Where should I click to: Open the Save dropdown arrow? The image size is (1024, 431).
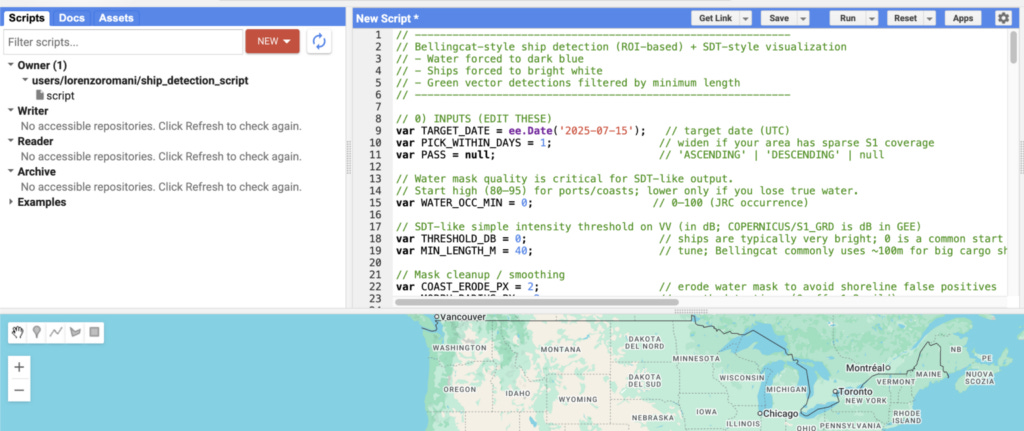(x=803, y=18)
